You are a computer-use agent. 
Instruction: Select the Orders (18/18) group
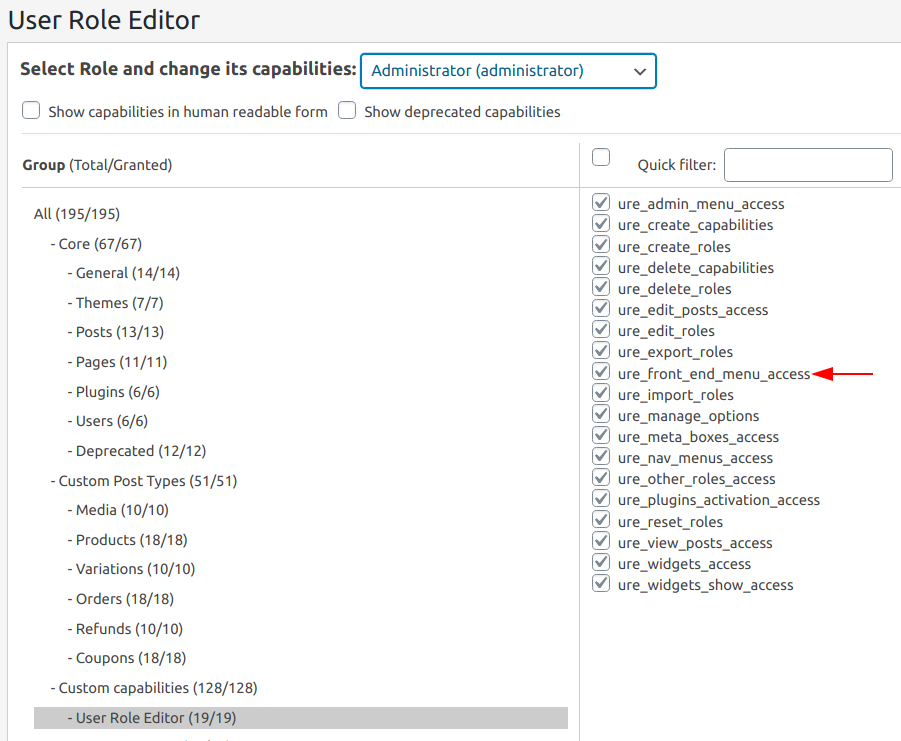click(x=121, y=599)
